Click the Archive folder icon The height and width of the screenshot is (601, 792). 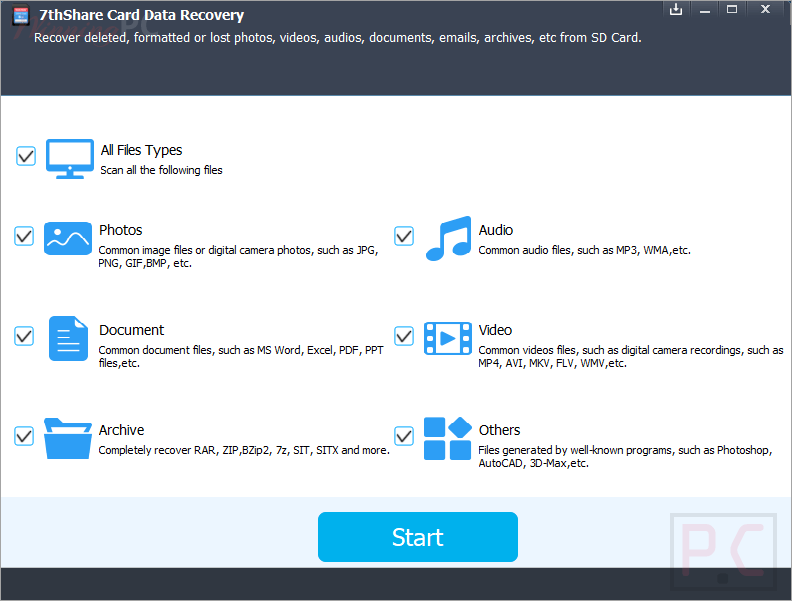[x=68, y=438]
